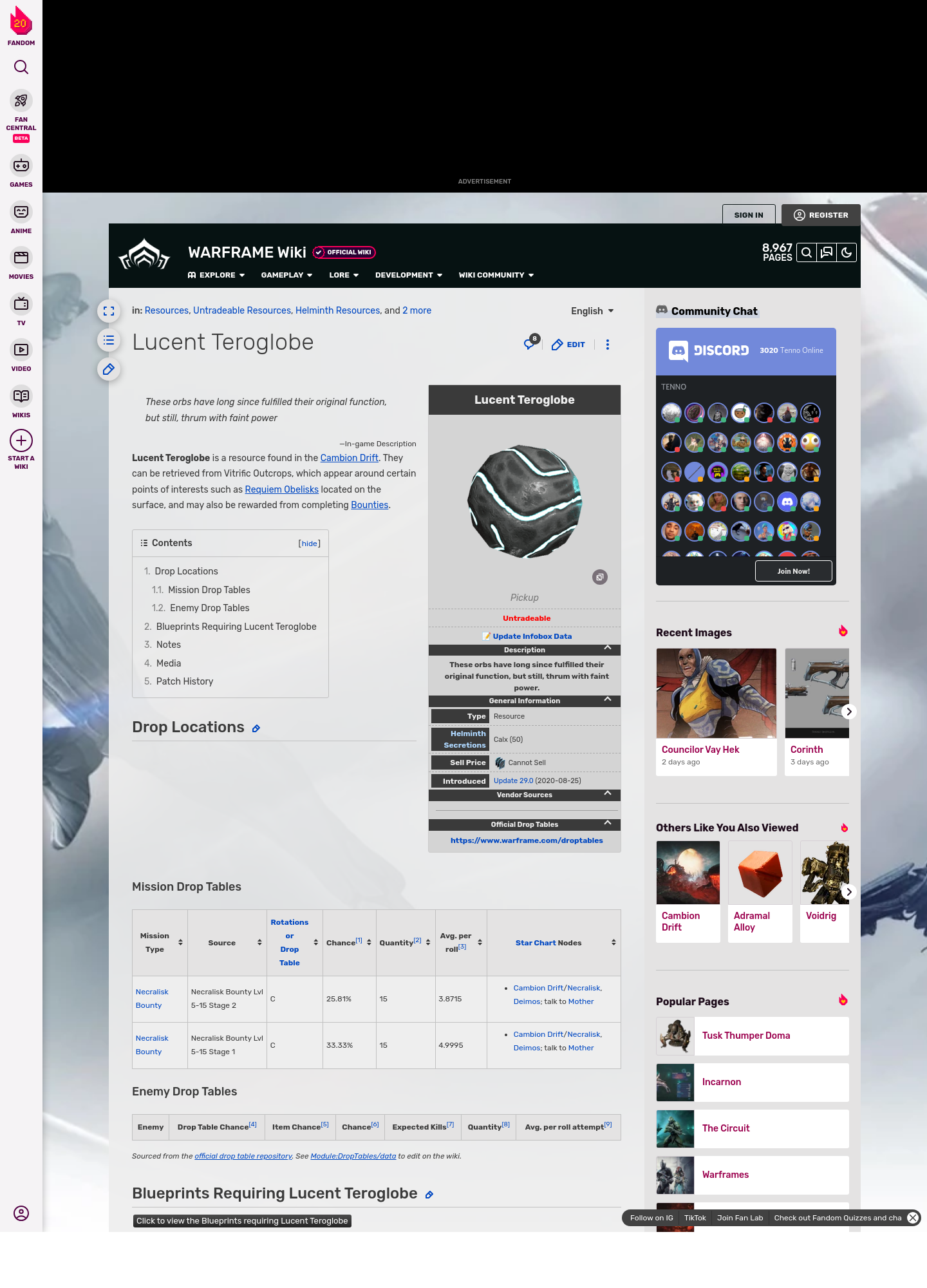The image size is (927, 1288).
Task: Collapse the General Information section
Action: 608,699
